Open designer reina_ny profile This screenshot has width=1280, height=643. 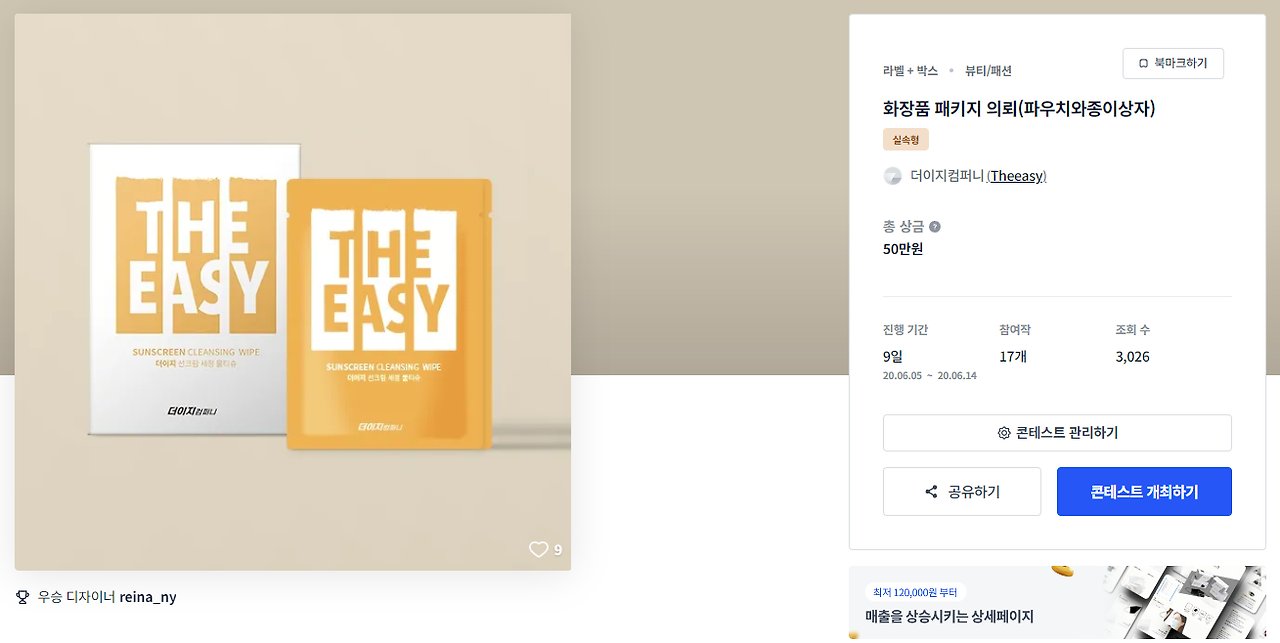[148, 597]
